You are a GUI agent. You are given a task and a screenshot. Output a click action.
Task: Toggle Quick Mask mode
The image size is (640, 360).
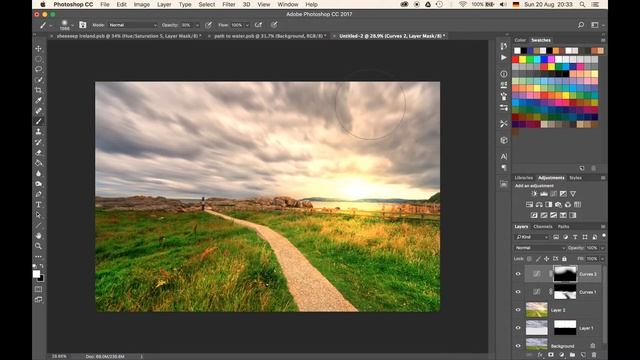[38, 289]
